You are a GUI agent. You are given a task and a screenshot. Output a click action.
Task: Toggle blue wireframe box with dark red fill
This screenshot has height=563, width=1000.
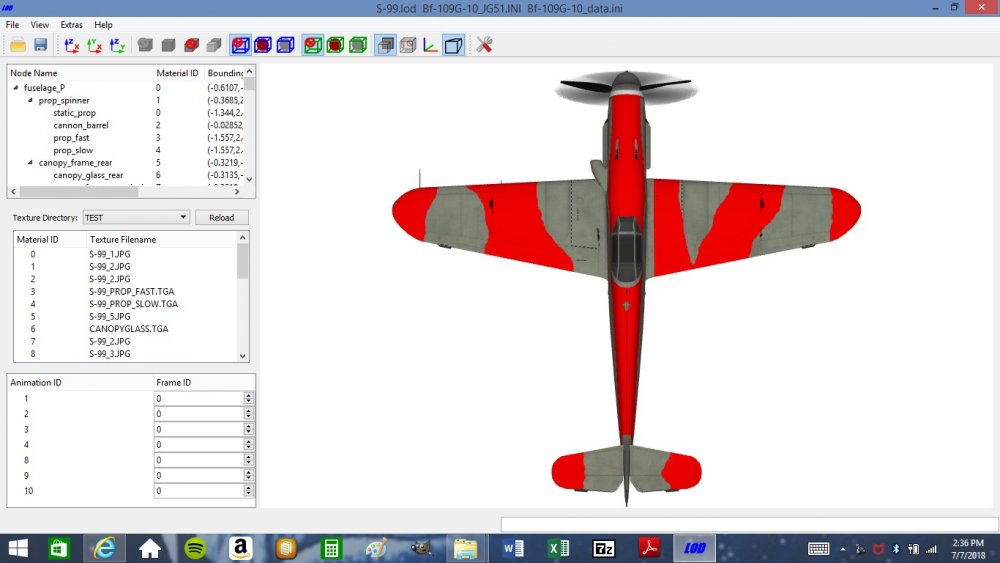point(263,45)
